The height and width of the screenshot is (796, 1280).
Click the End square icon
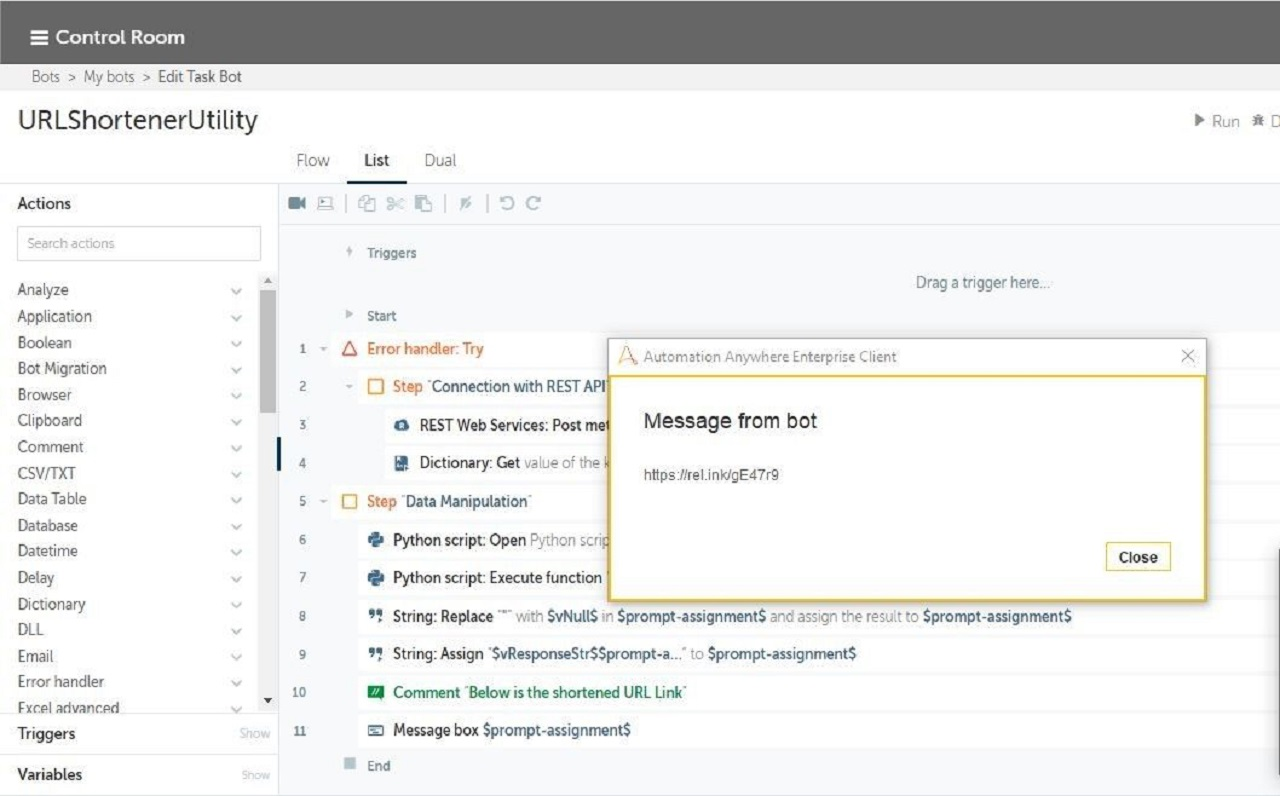[350, 764]
